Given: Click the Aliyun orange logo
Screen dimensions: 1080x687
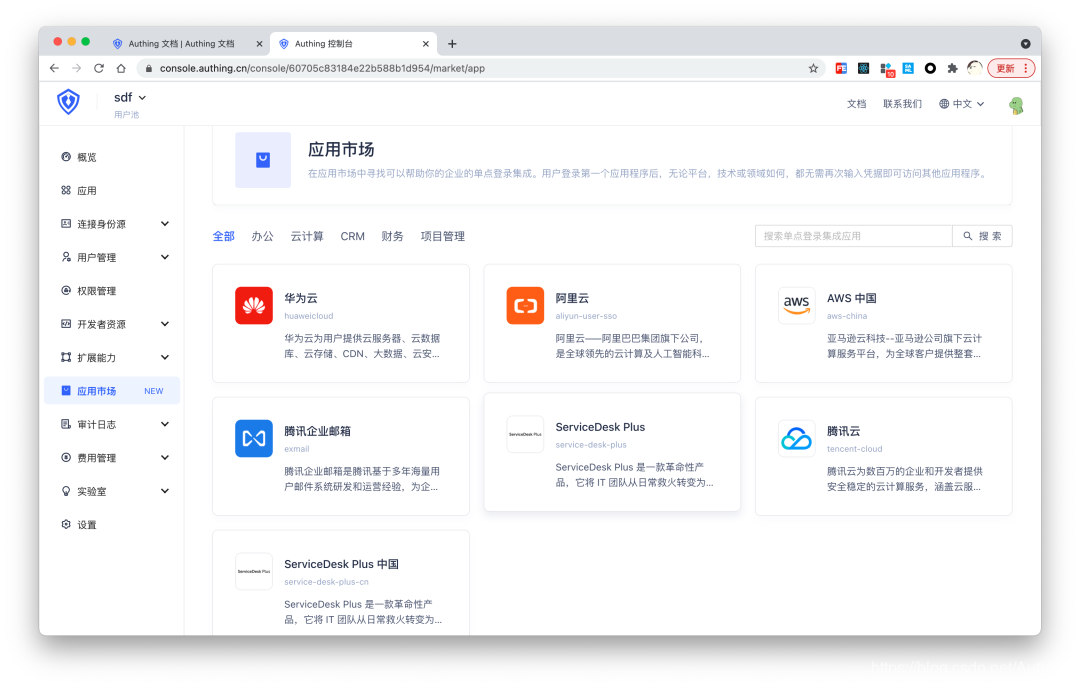Looking at the screenshot, I should (x=525, y=305).
